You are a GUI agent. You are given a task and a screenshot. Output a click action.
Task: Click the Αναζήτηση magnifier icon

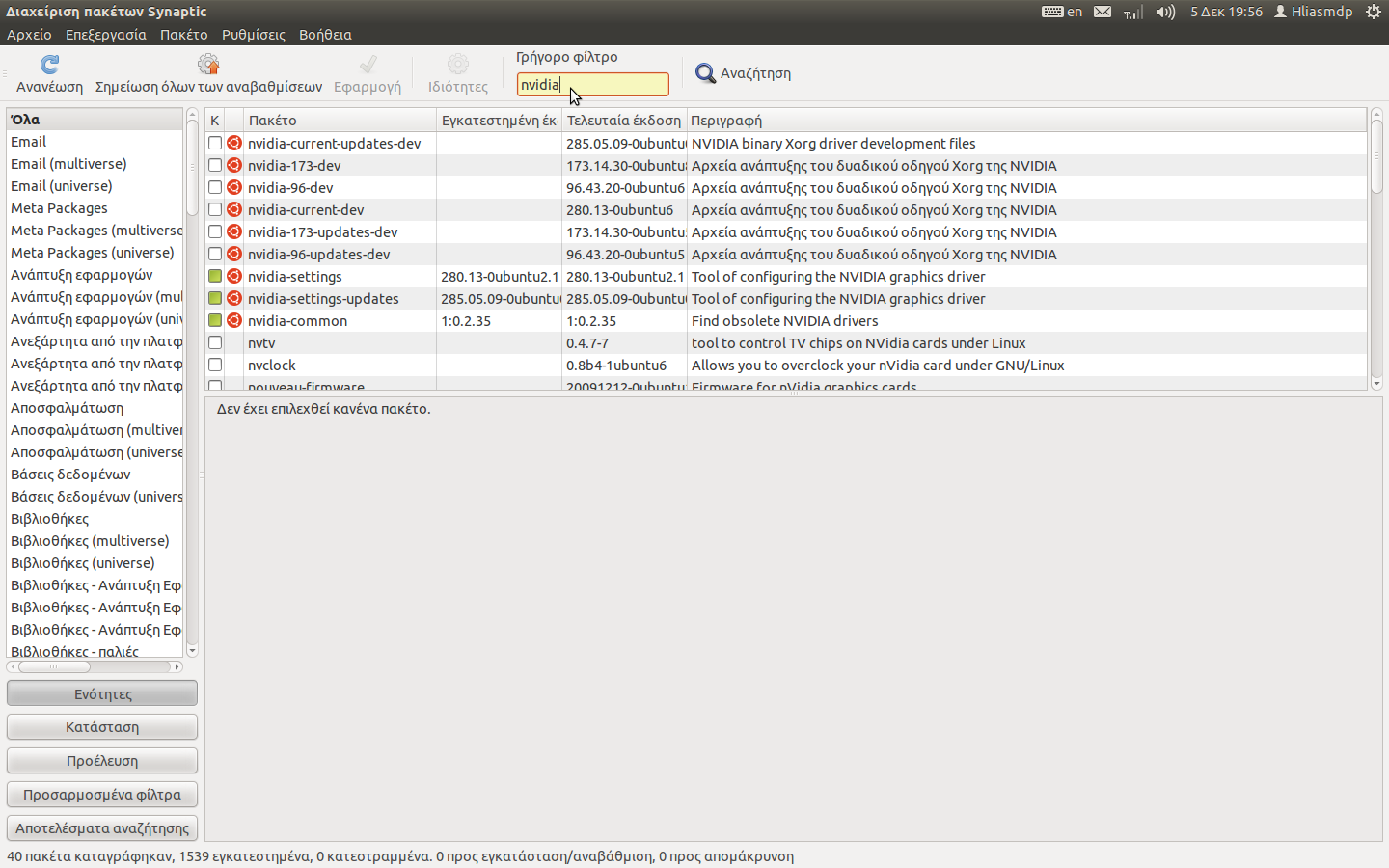pos(706,73)
